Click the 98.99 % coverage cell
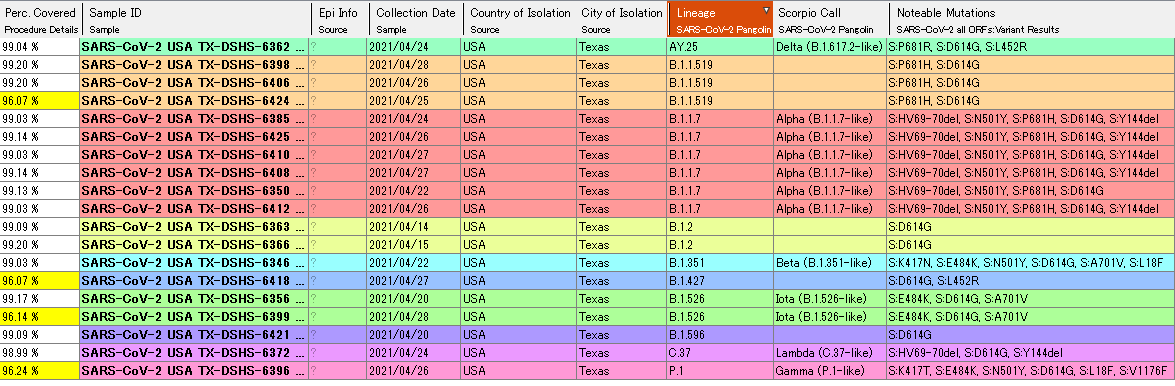The image size is (1175, 386). [x=39, y=352]
